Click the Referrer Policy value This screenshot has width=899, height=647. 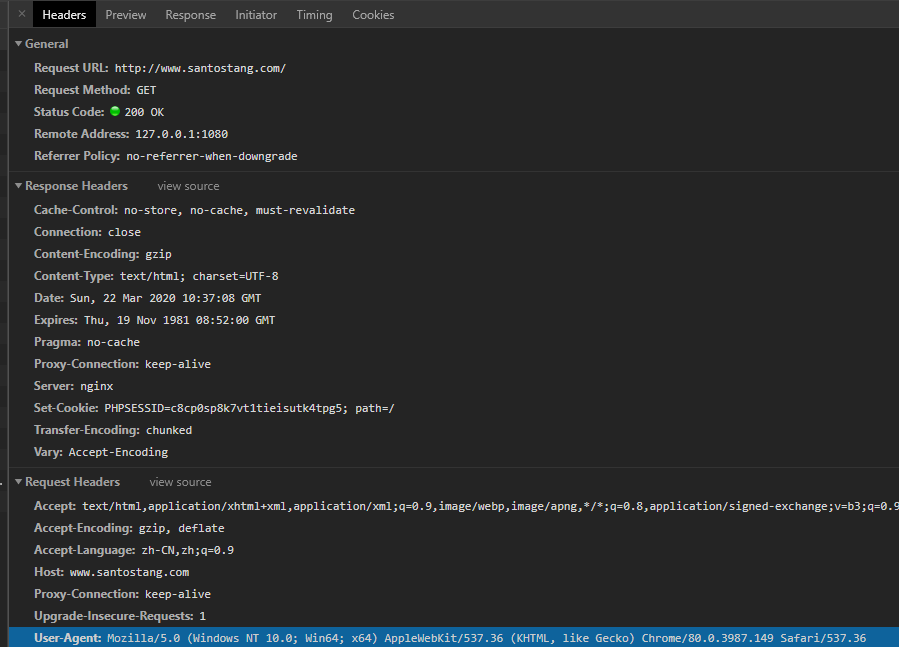[x=211, y=156]
